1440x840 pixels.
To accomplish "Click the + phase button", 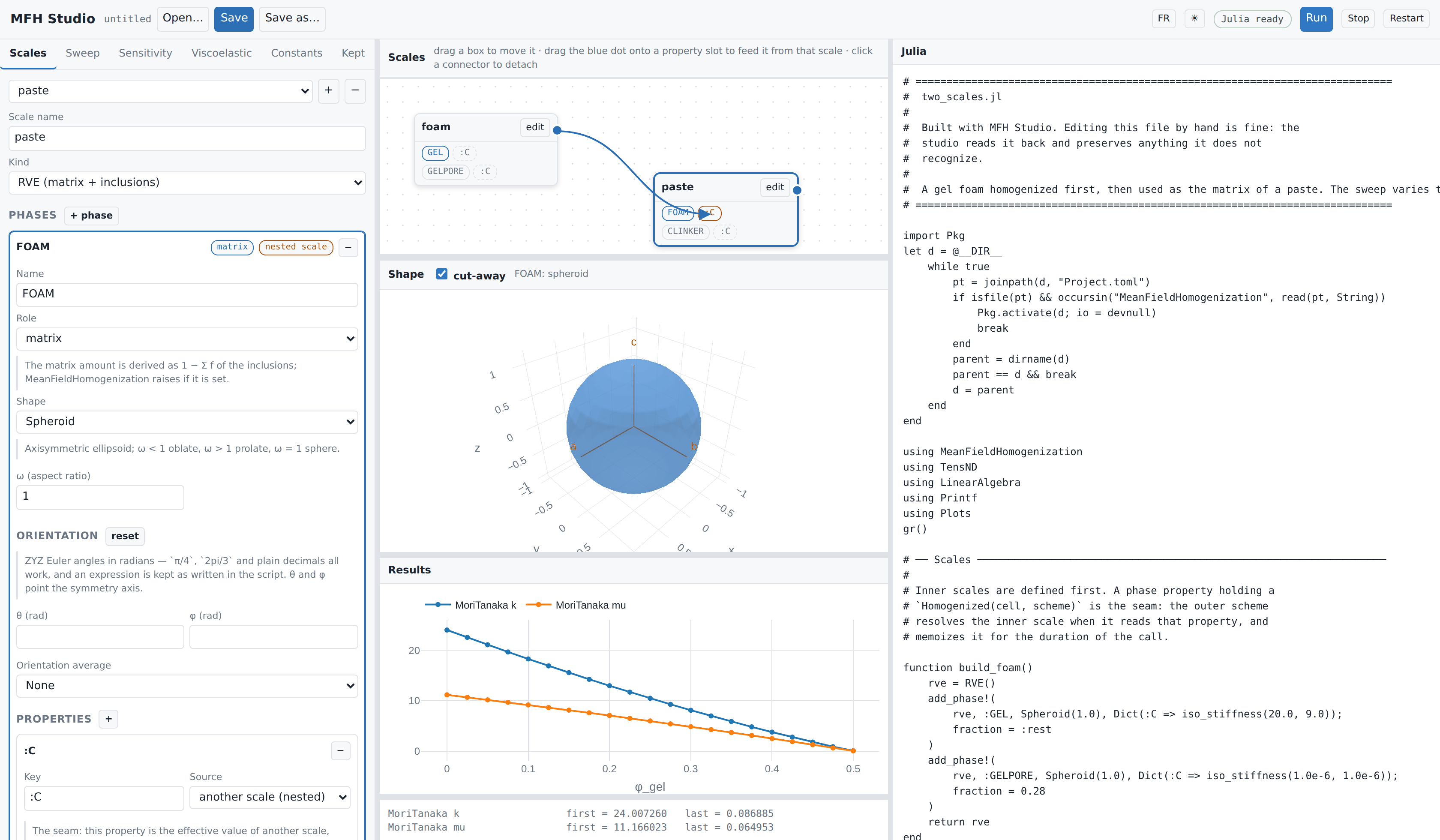I will pyautogui.click(x=91, y=216).
